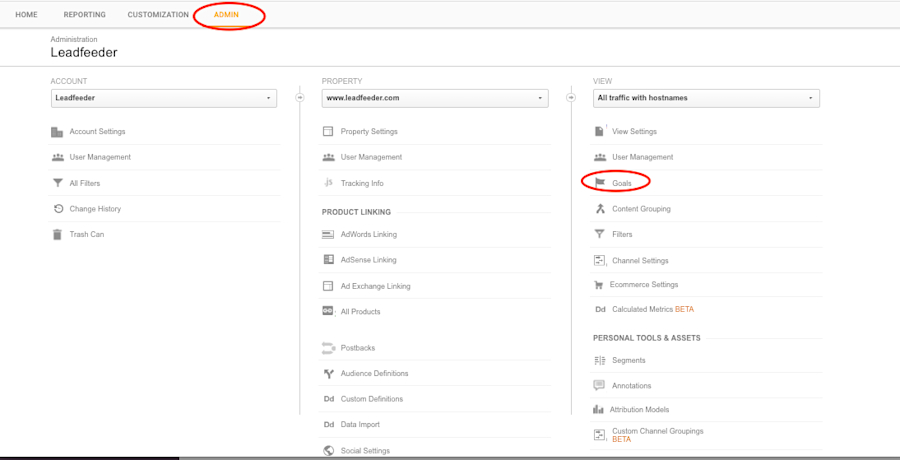The width and height of the screenshot is (900, 460).
Task: Open Change History link
Action: coord(95,209)
